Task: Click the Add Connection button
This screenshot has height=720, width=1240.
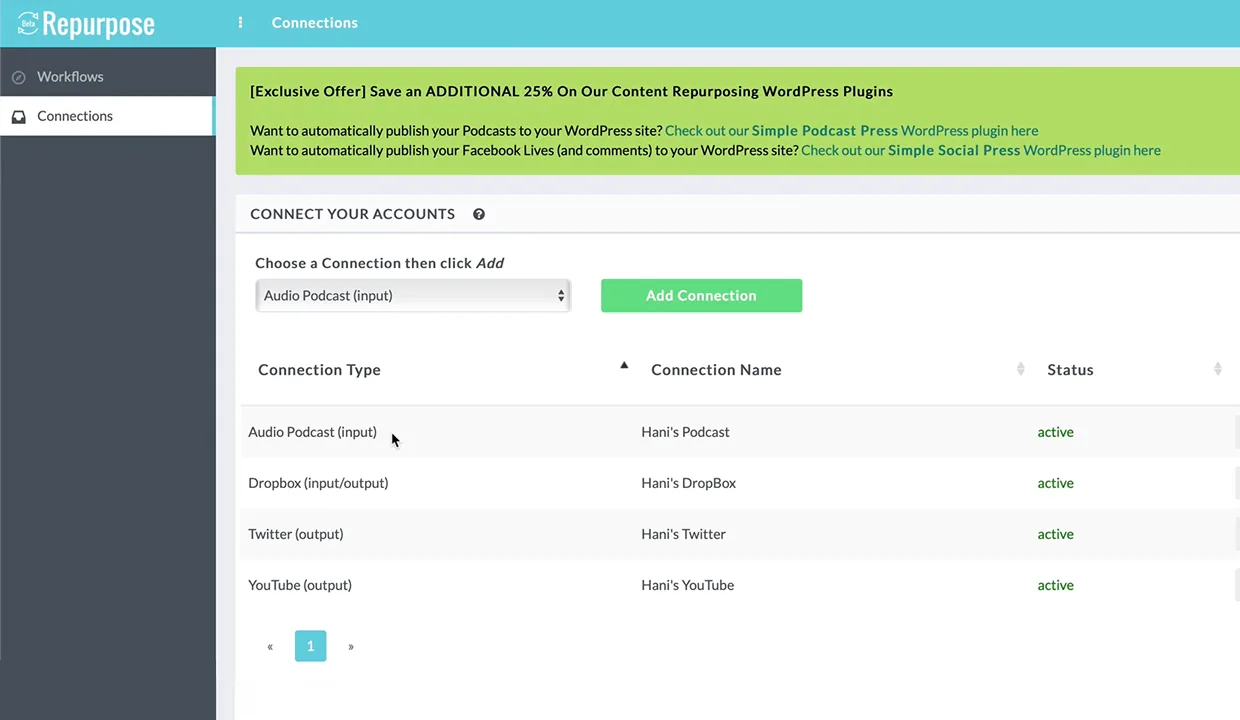Action: 701,296
